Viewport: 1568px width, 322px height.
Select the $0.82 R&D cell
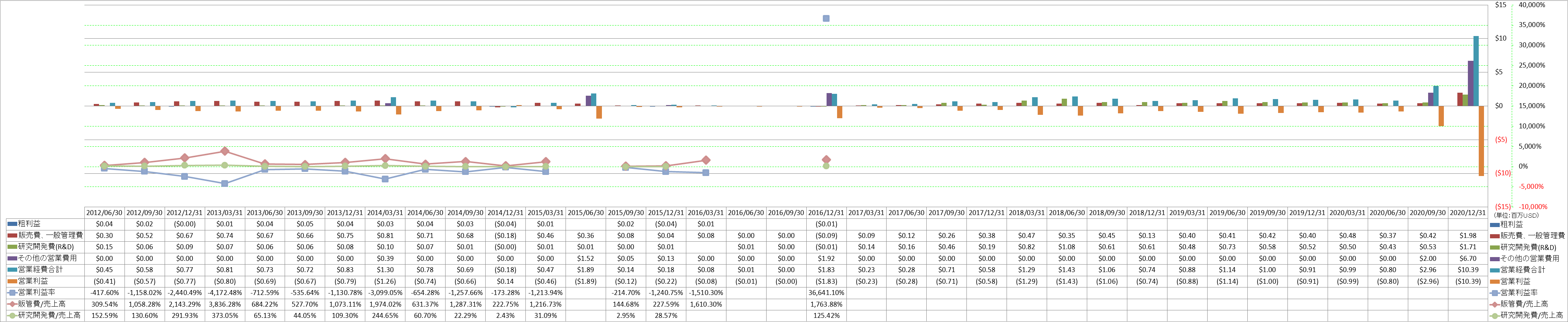coord(1027,247)
